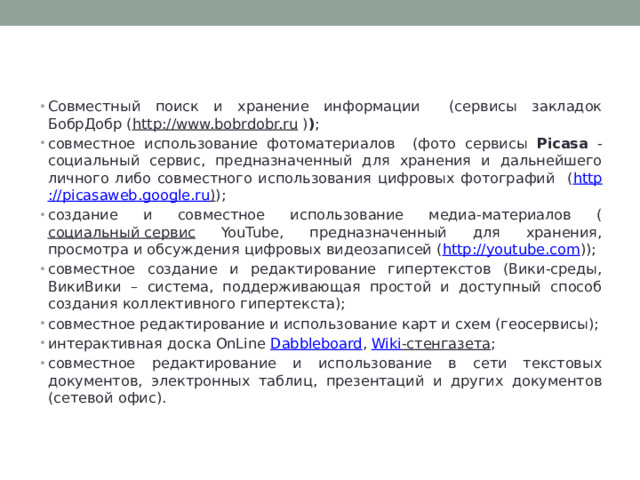Open the bobrdobr.ru link

point(215,124)
